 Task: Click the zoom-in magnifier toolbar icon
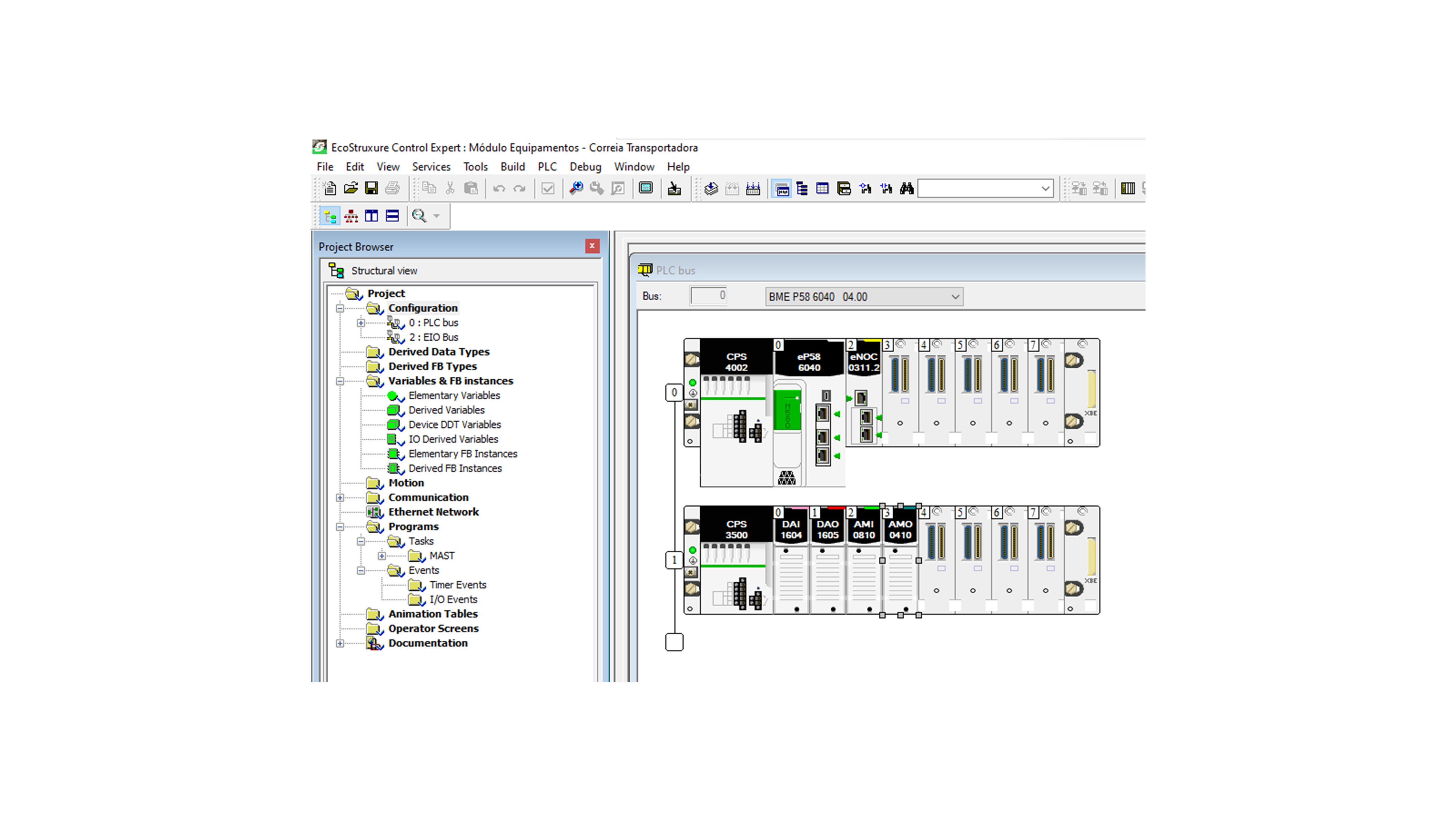tap(576, 188)
